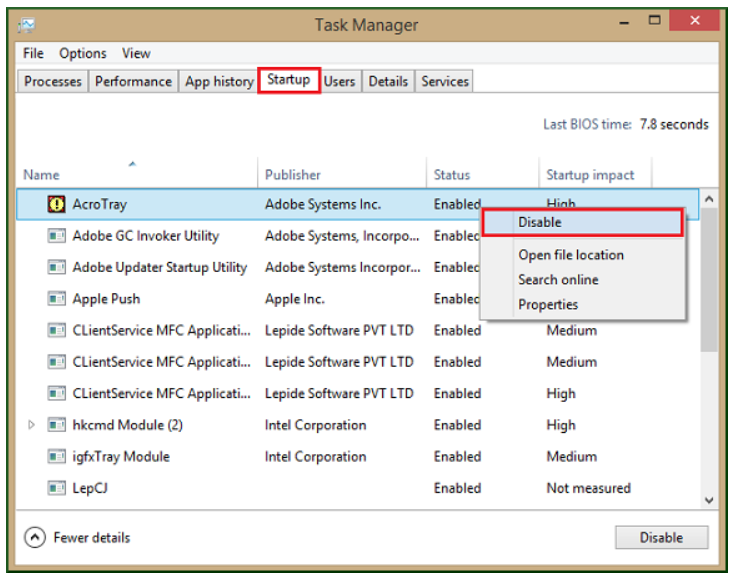The height and width of the screenshot is (578, 729).
Task: Click the Adobe GC Invoker Utility icon
Action: pos(56,236)
